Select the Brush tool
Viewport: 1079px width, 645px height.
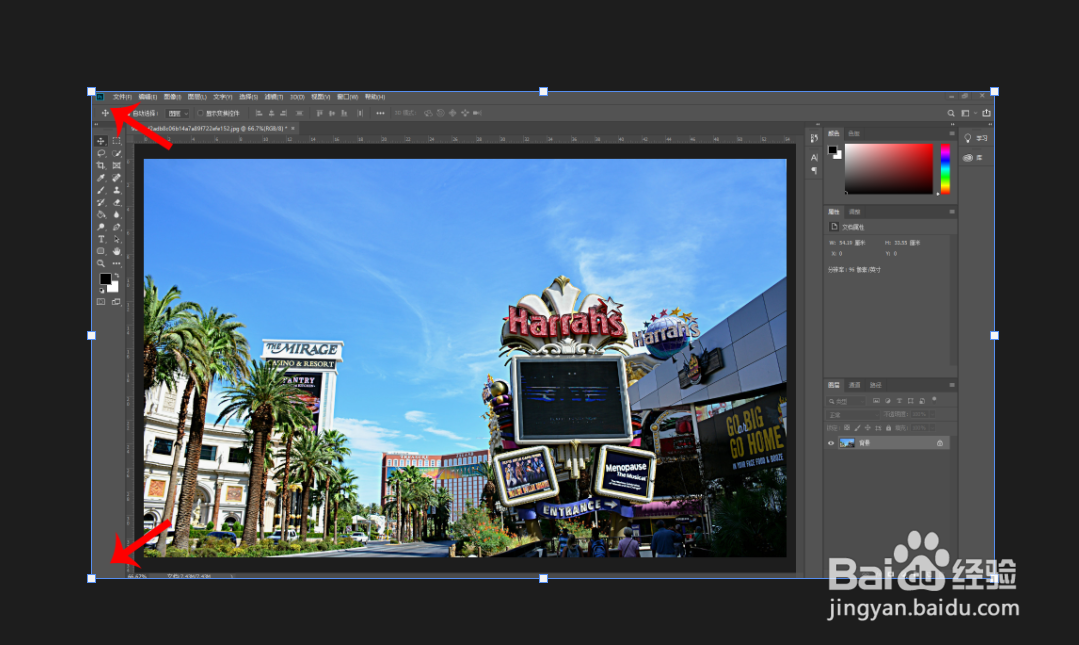tap(101, 190)
